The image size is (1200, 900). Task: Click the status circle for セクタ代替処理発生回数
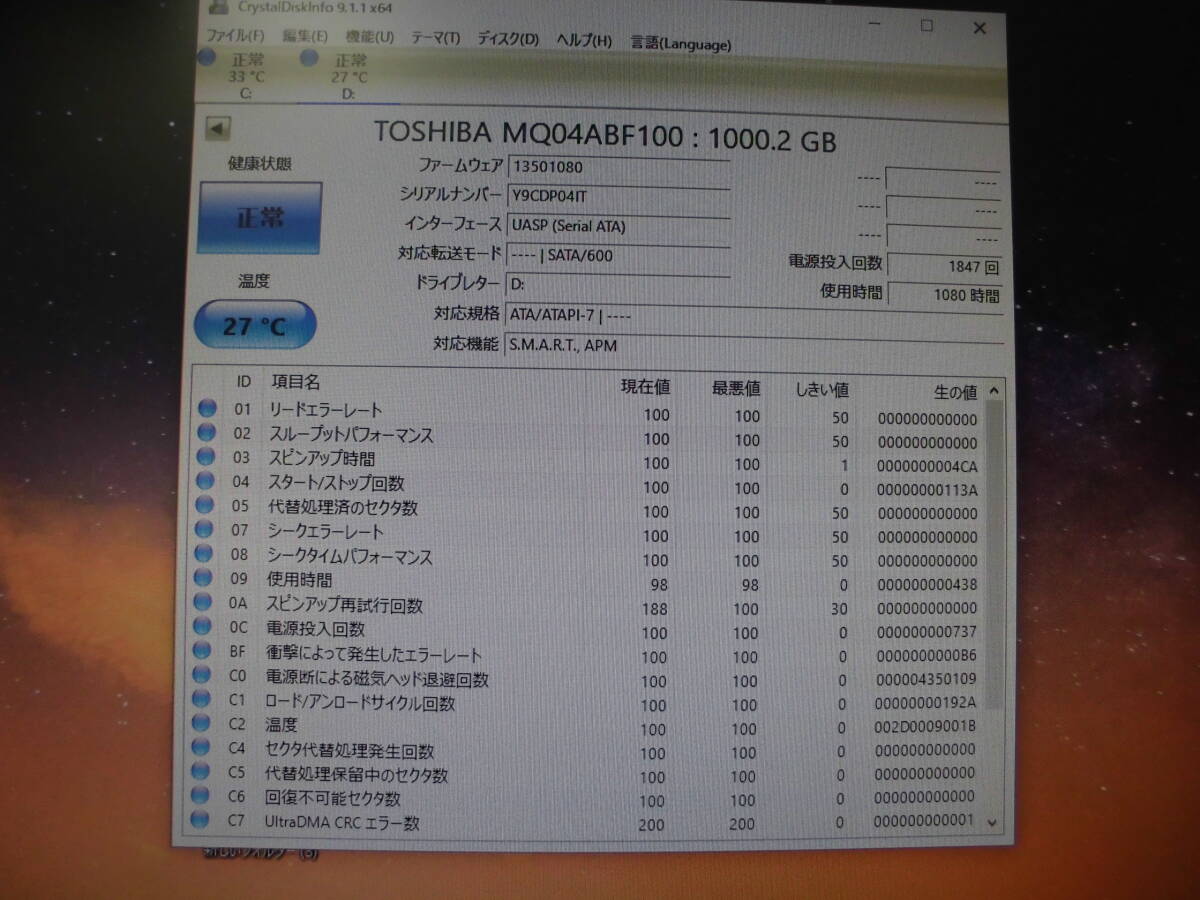202,747
